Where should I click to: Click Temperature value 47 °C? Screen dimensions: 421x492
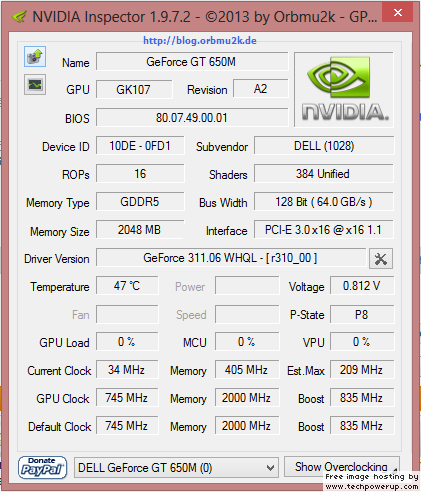point(127,286)
